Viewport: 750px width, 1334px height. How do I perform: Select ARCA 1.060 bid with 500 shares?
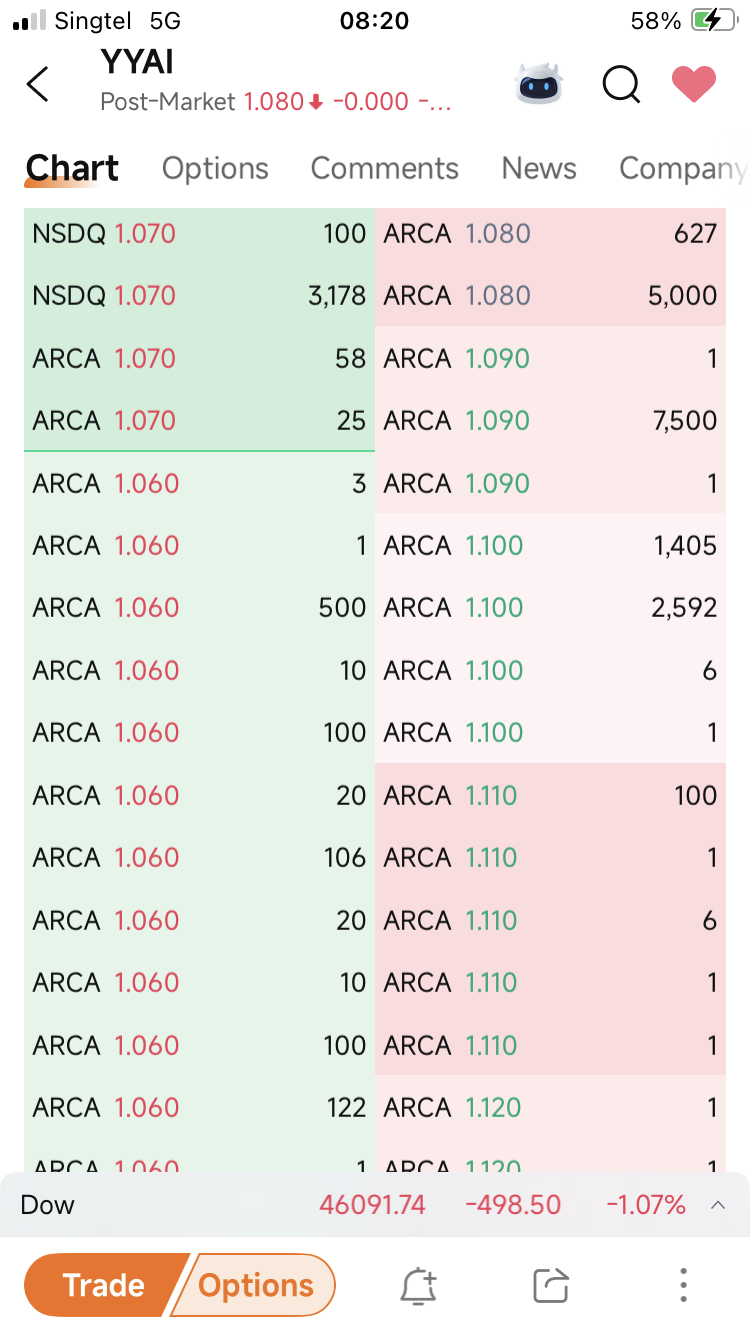click(x=199, y=608)
